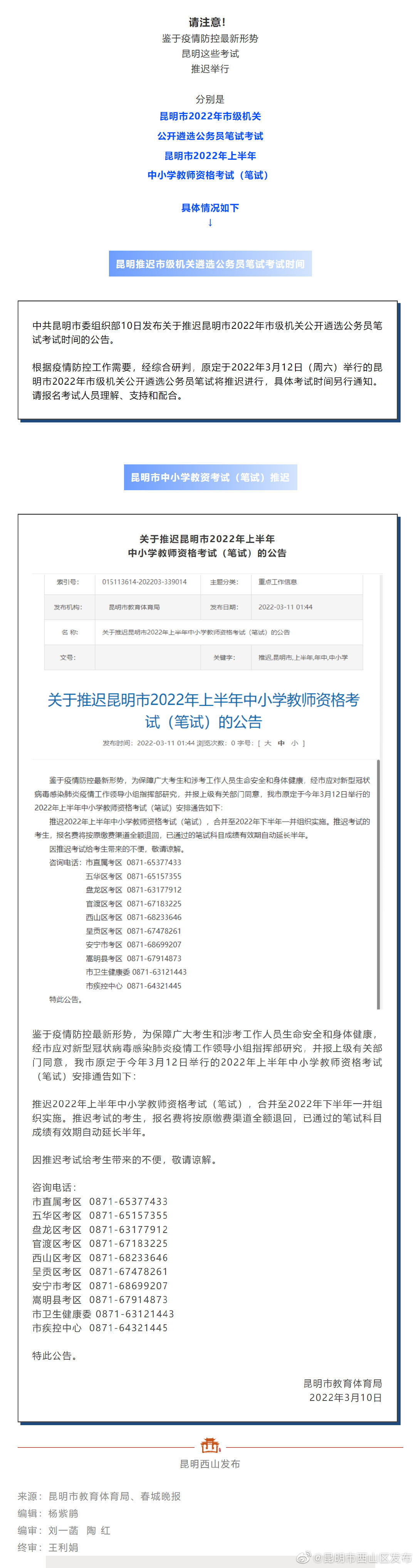Viewport: 416px width, 1568px height.
Task: Click embedded notice row 呈贡区考区 0871-67478261
Action: pos(133,931)
